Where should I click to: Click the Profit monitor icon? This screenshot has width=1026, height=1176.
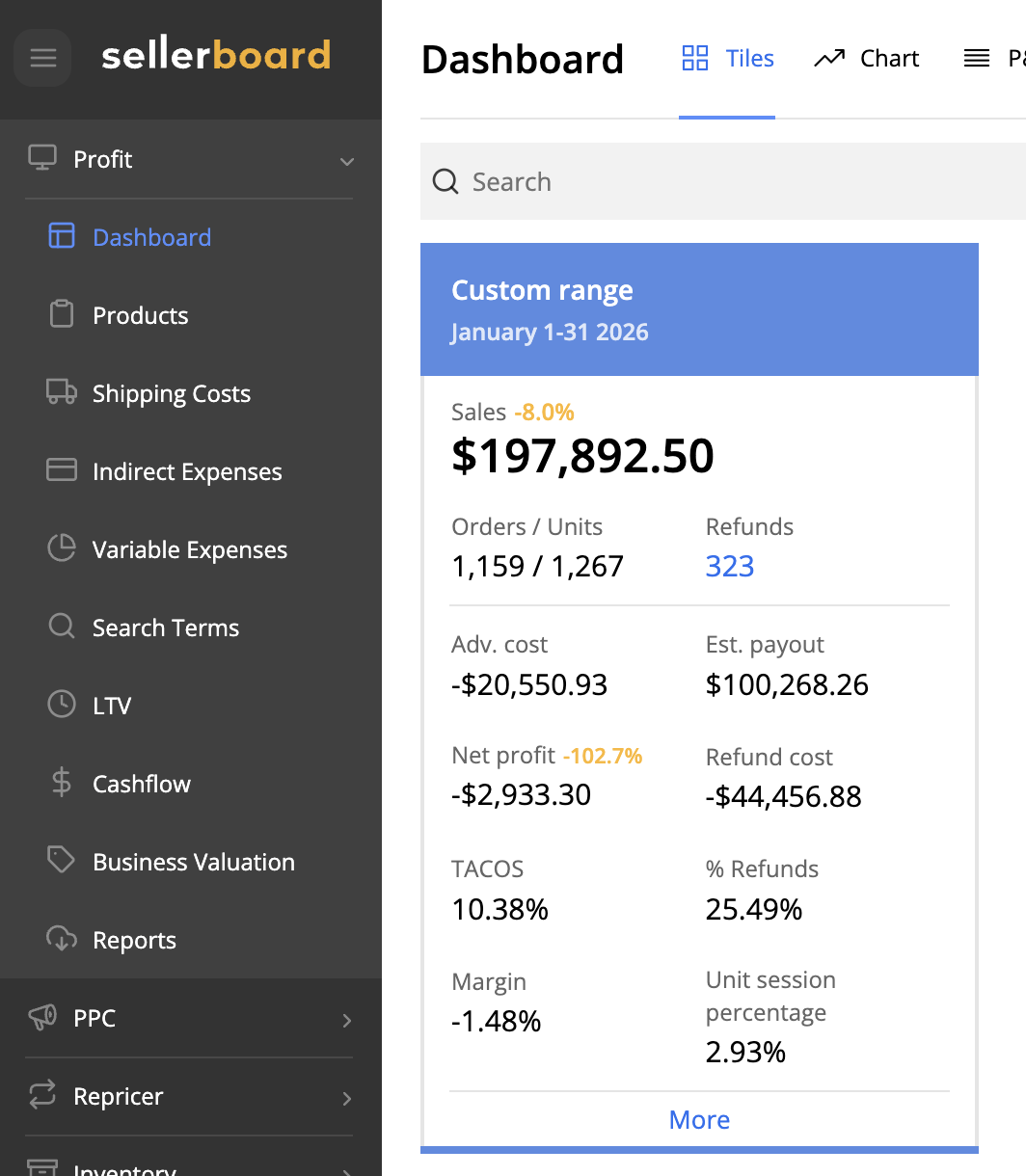41,158
